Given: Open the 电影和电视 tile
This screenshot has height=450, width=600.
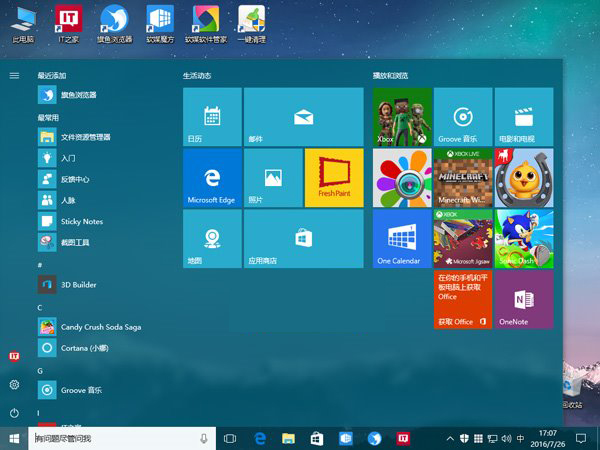Looking at the screenshot, I should (x=523, y=117).
